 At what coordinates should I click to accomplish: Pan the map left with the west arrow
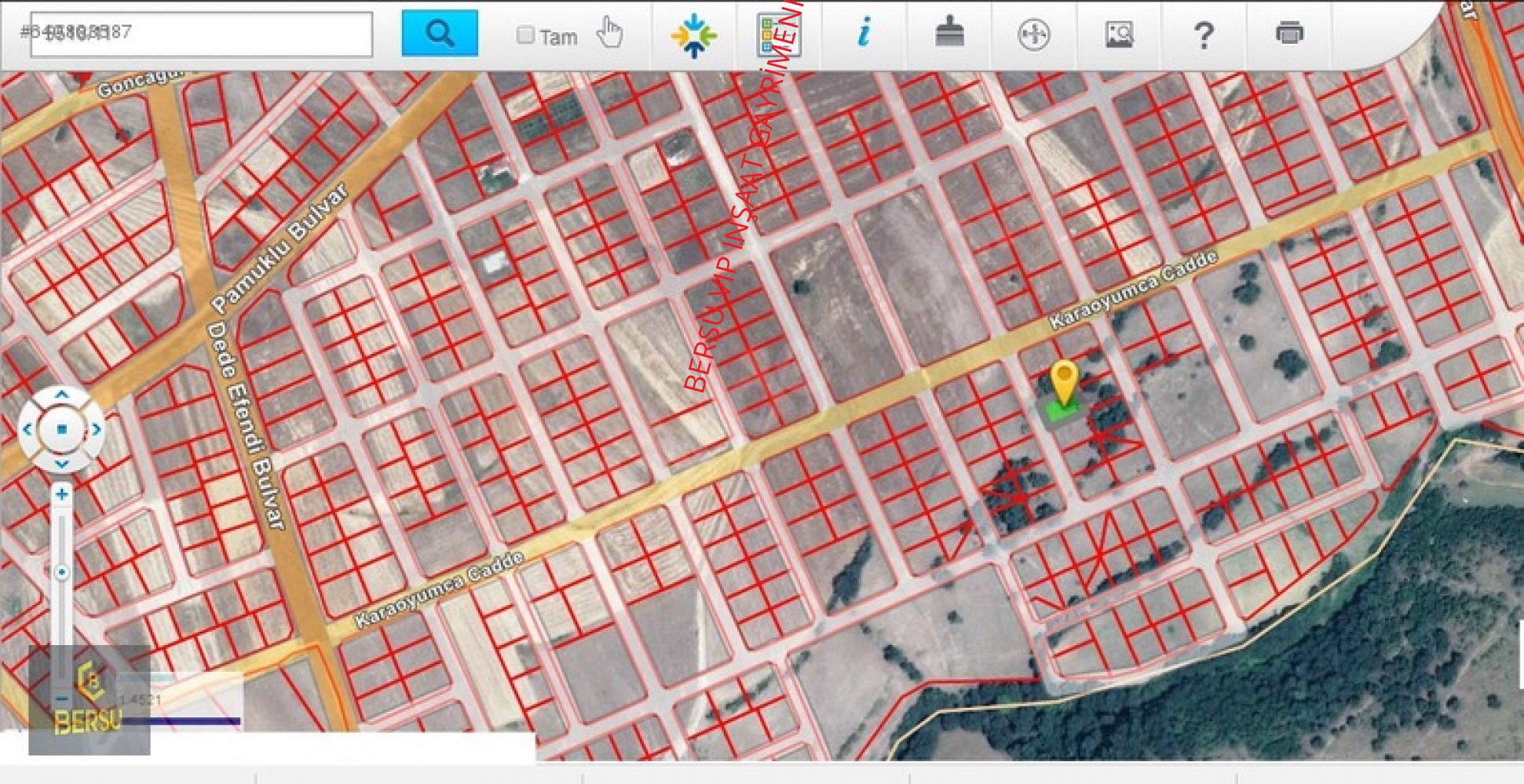[x=27, y=429]
